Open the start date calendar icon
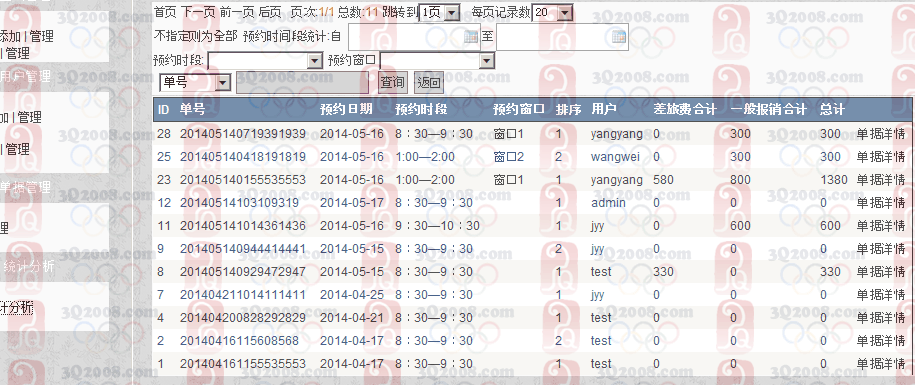Viewport: 915px width, 385px height. (x=471, y=37)
